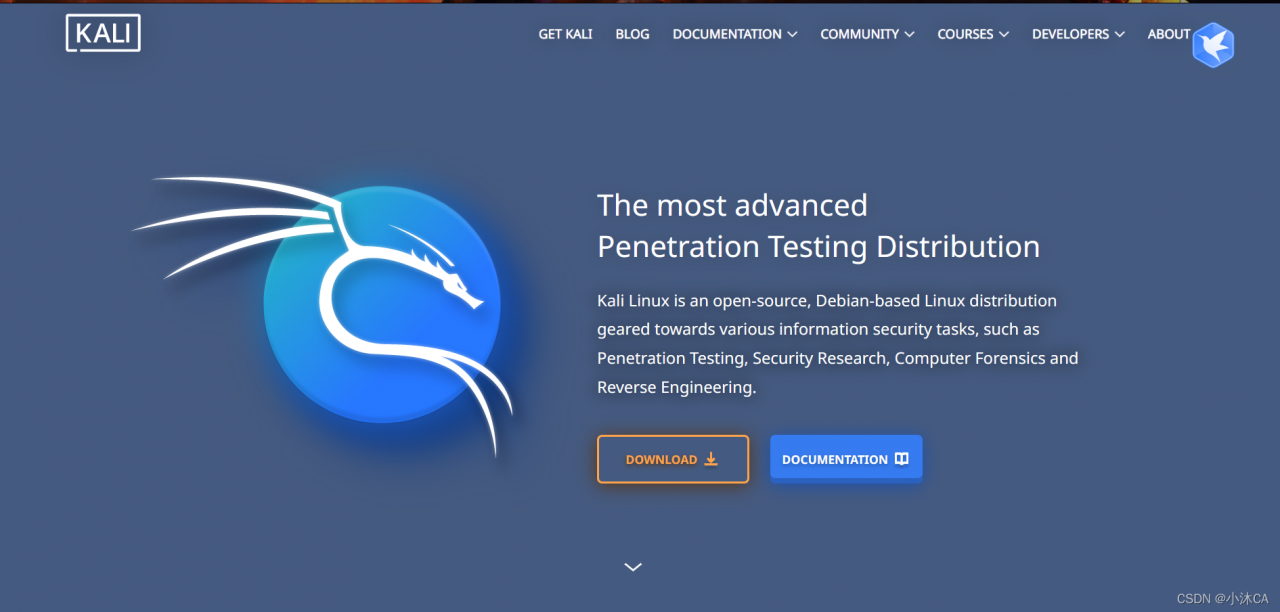Expand the DOCUMENTATION nav menu

(735, 34)
